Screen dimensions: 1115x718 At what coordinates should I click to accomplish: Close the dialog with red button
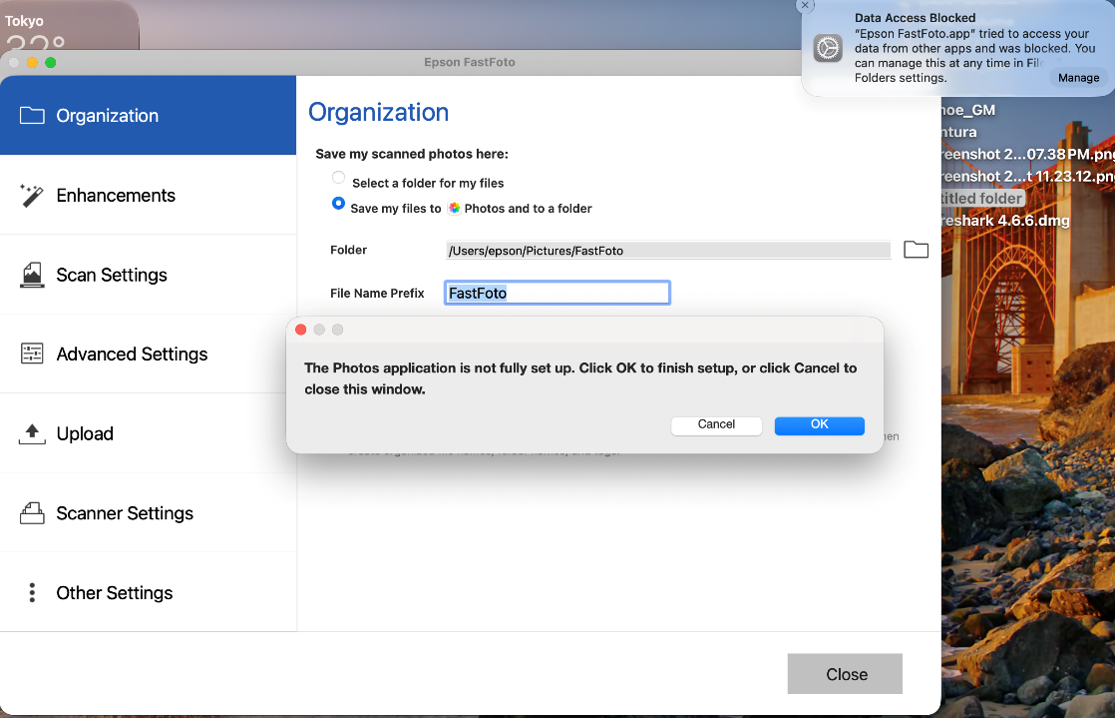(x=301, y=329)
